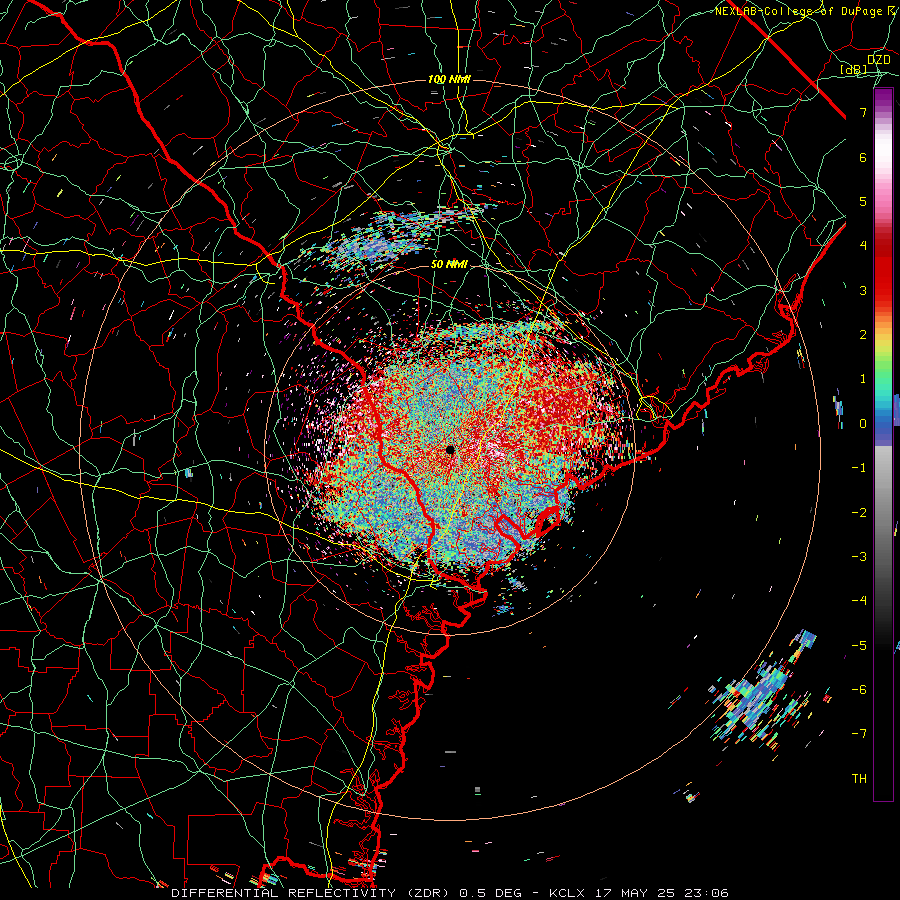
Task: Click the KCLX radar site center dot
Action: point(450,449)
